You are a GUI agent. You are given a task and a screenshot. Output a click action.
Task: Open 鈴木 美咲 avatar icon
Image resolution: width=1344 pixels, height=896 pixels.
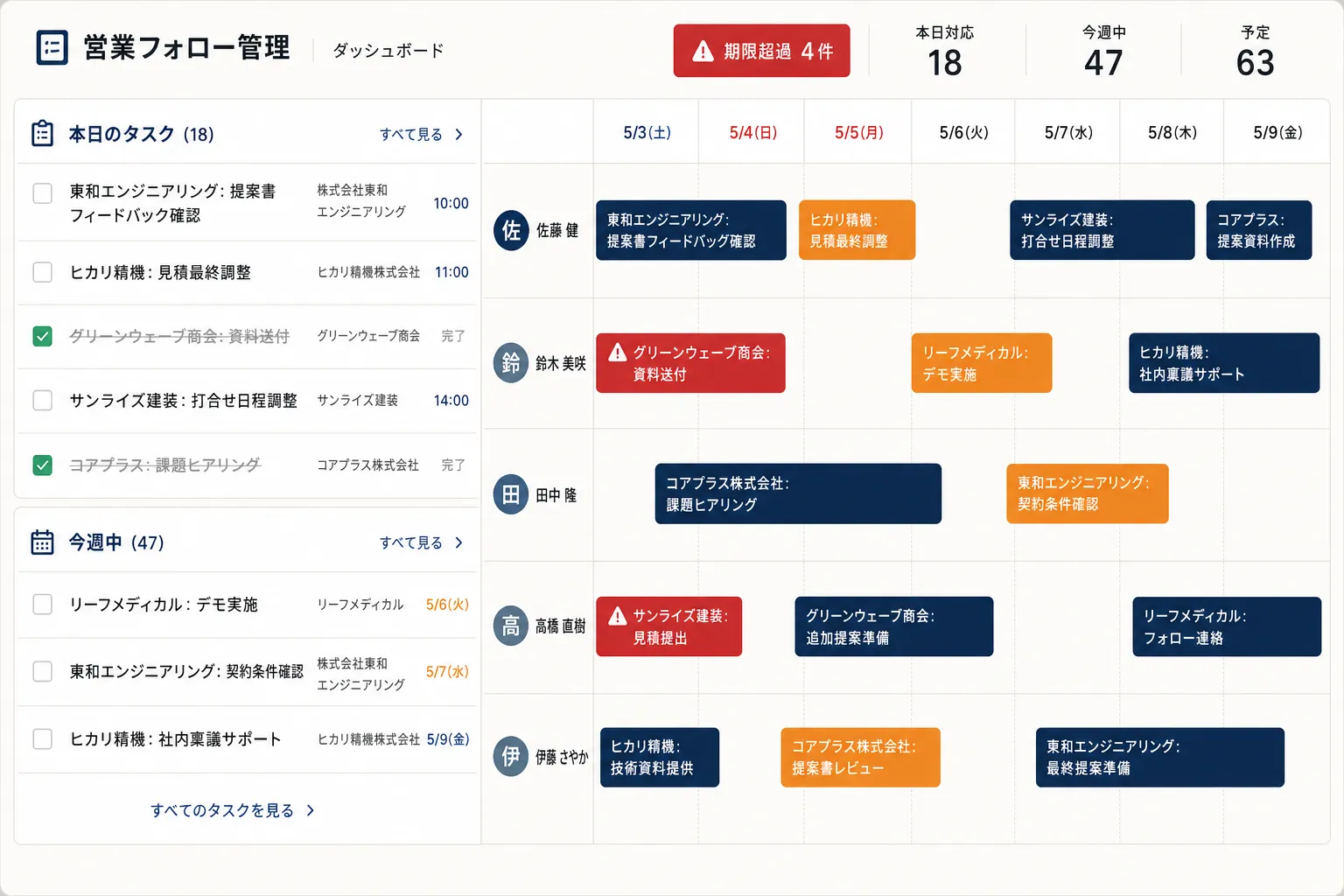pyautogui.click(x=511, y=362)
